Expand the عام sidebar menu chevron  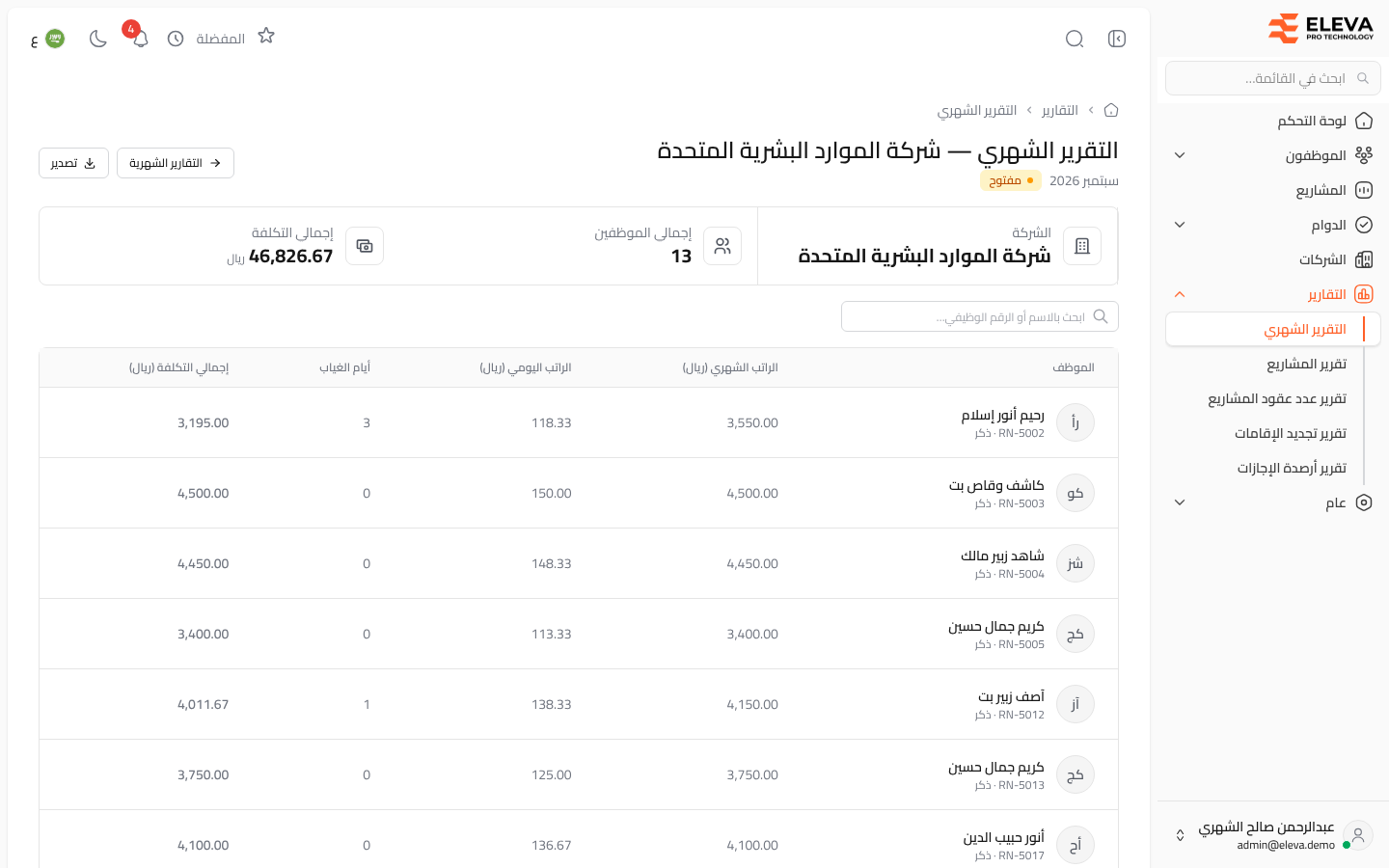[1180, 502]
